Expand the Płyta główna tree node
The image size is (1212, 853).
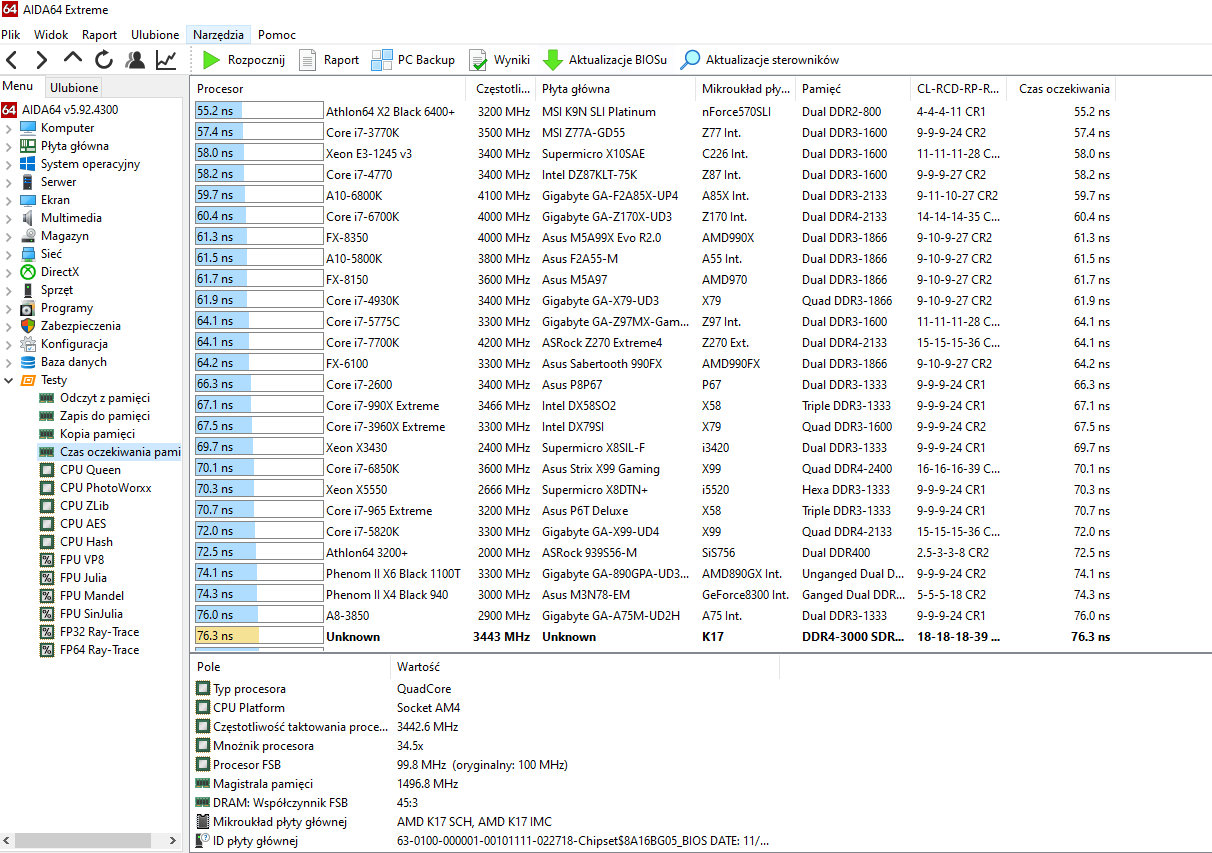click(9, 146)
